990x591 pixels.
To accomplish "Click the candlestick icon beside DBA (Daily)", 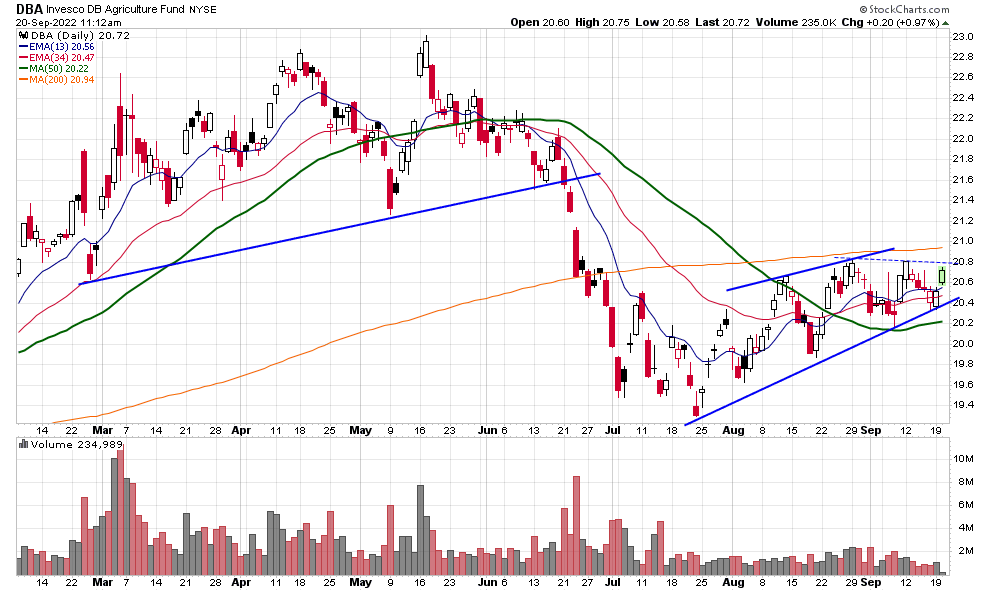I will point(23,36).
